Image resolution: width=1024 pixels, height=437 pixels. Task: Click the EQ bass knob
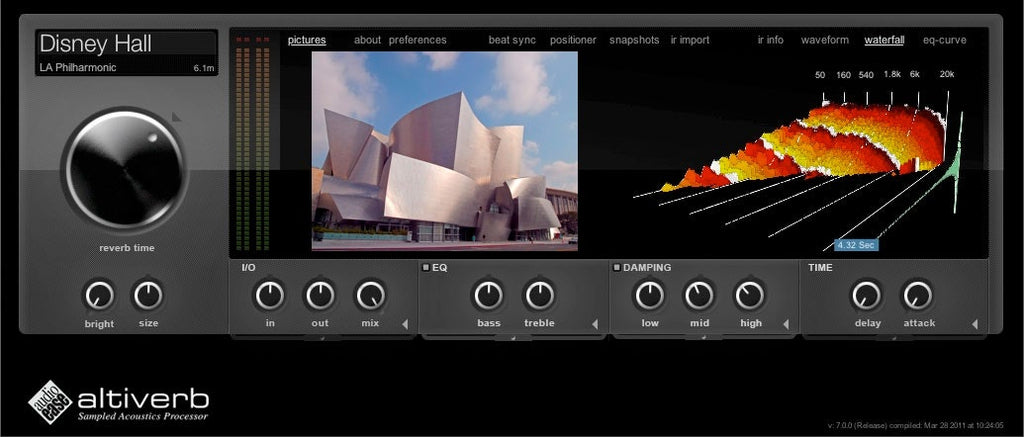[x=488, y=296]
